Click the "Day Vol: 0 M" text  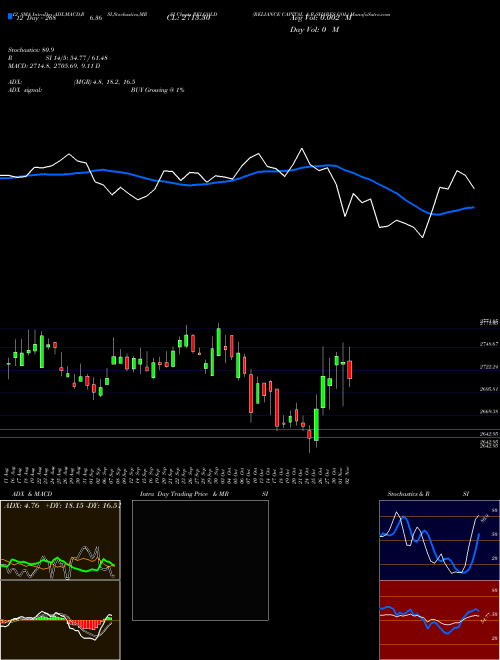click(314, 30)
